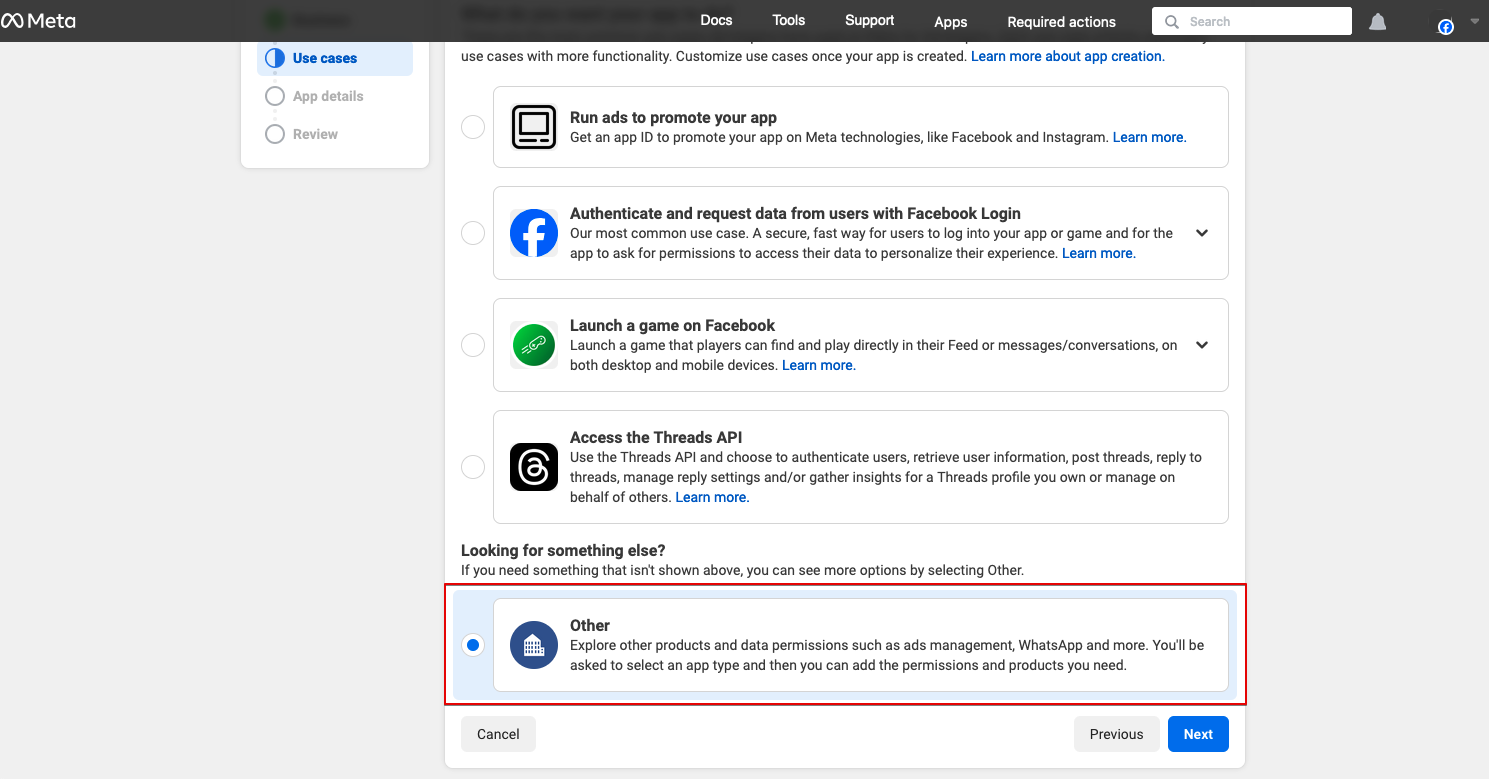Image resolution: width=1489 pixels, height=779 pixels.
Task: Click the Facebook profile avatar icon
Action: (x=1445, y=27)
